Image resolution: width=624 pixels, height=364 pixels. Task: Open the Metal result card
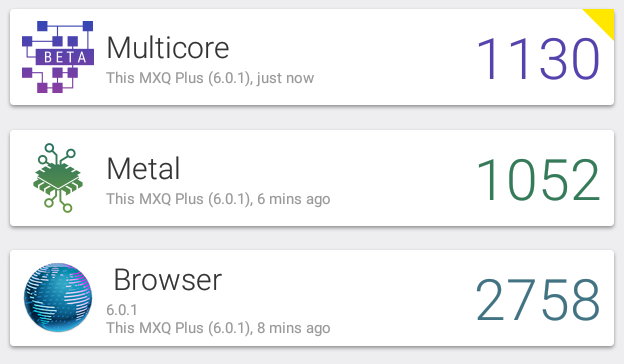pyautogui.click(x=312, y=178)
